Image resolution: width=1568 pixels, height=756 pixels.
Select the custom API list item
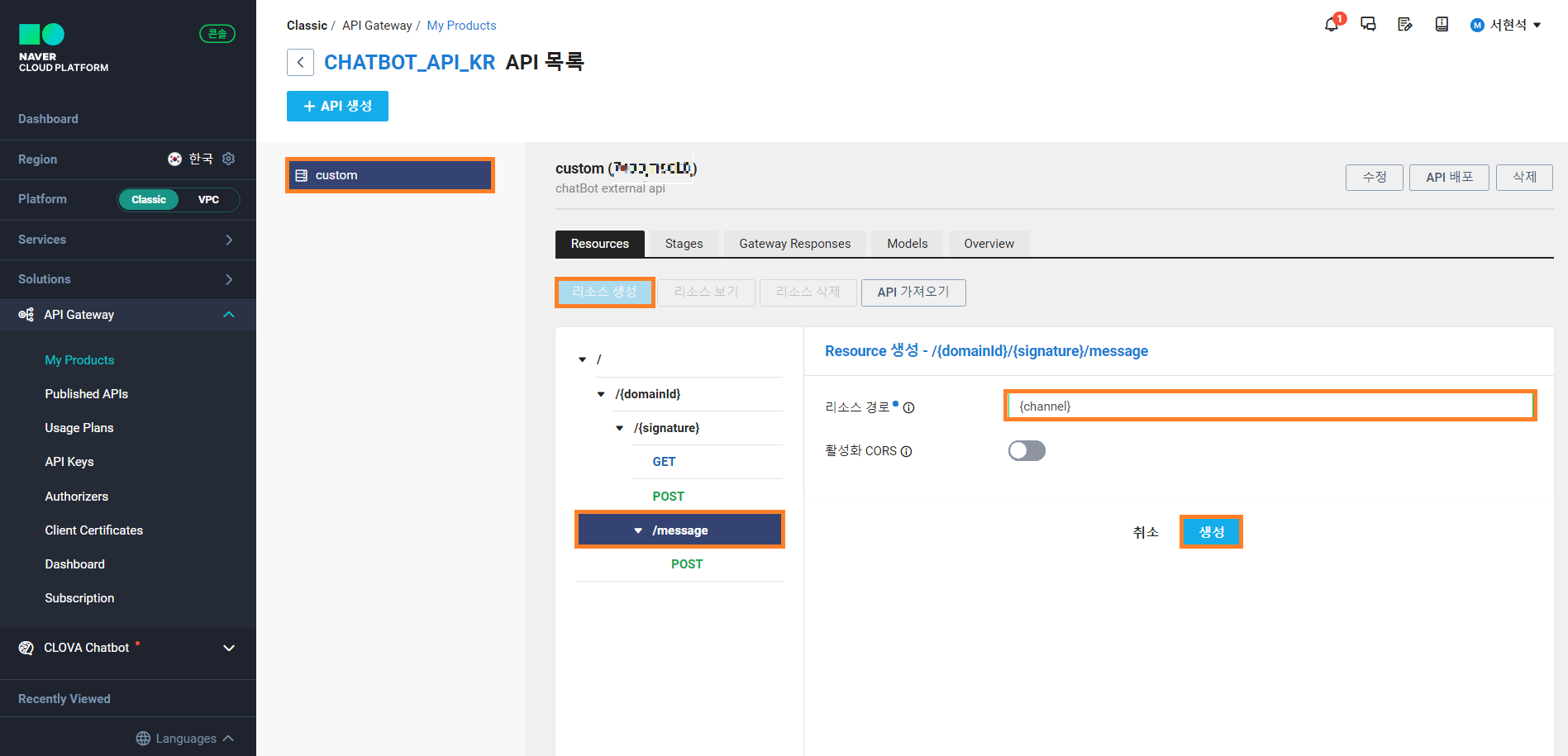tap(390, 175)
